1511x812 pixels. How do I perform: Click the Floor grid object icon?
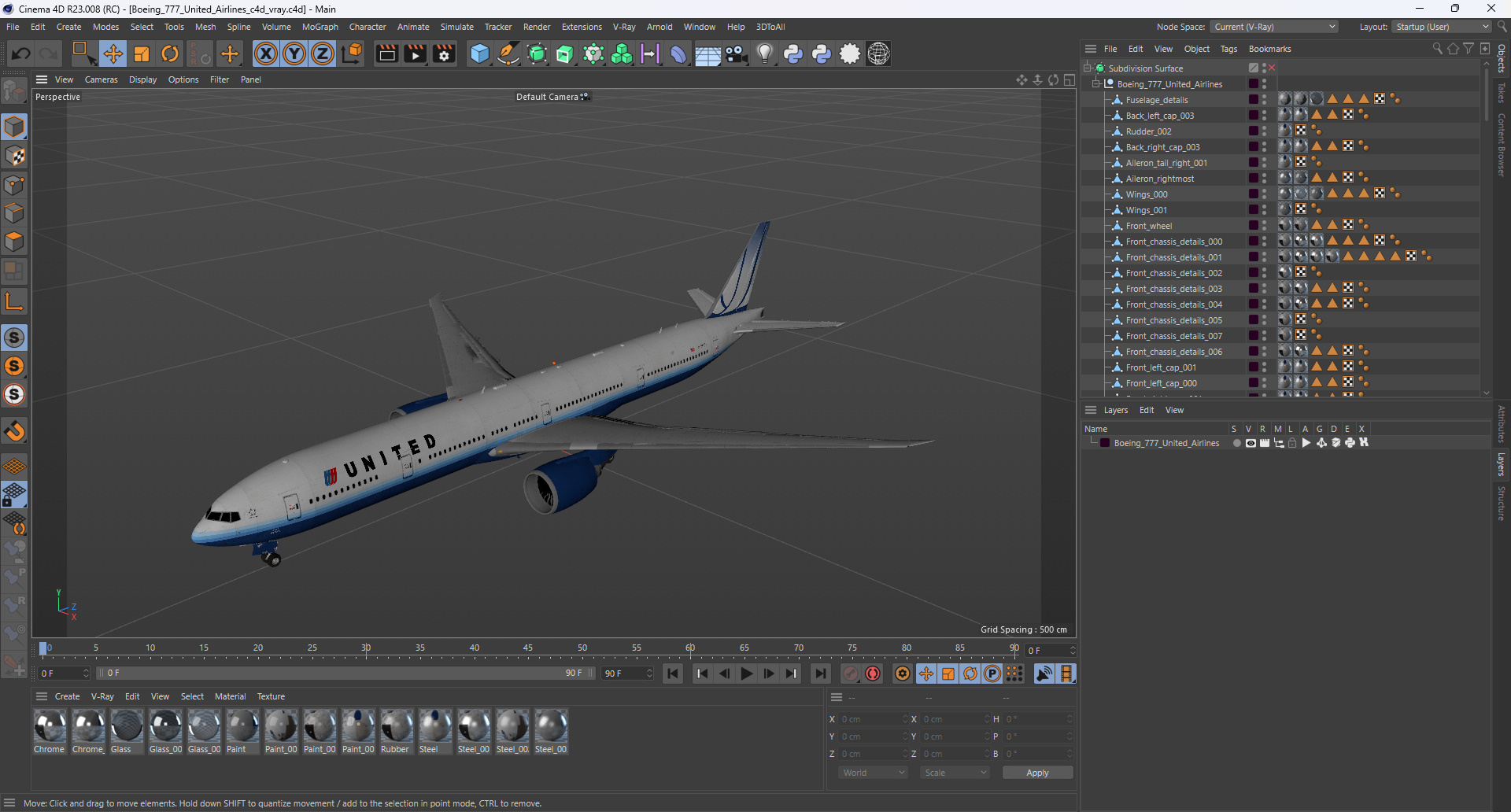tap(707, 54)
